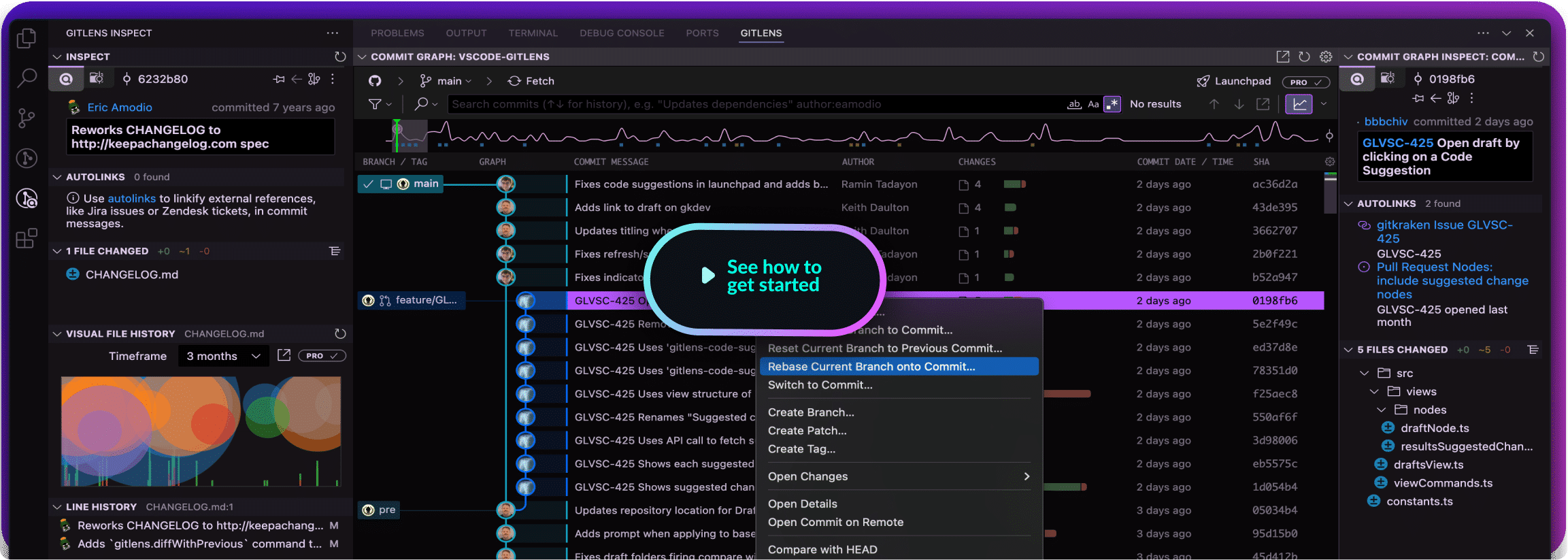The image size is (1568, 560).
Task: Collapse the Line History section
Action: [57, 507]
